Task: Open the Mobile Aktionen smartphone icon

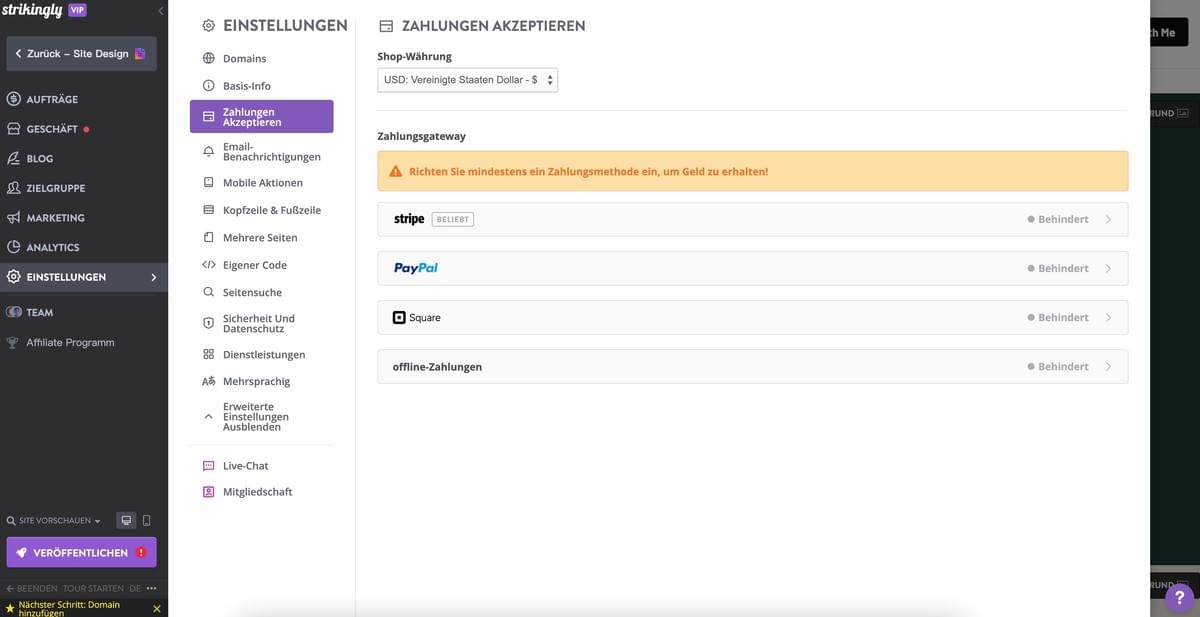Action: [x=208, y=182]
